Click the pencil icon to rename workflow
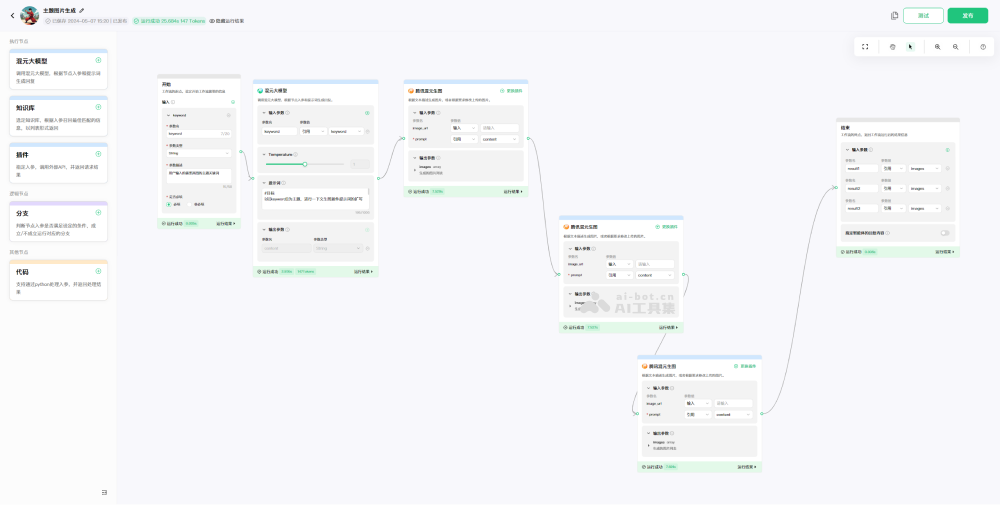The height and width of the screenshot is (505, 1000). (x=82, y=11)
